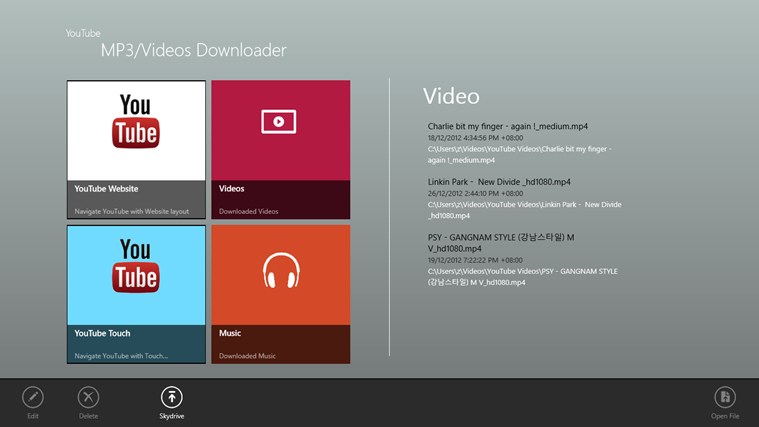Click the Downloaded Videos subtitle
759x427 pixels.
[249, 211]
